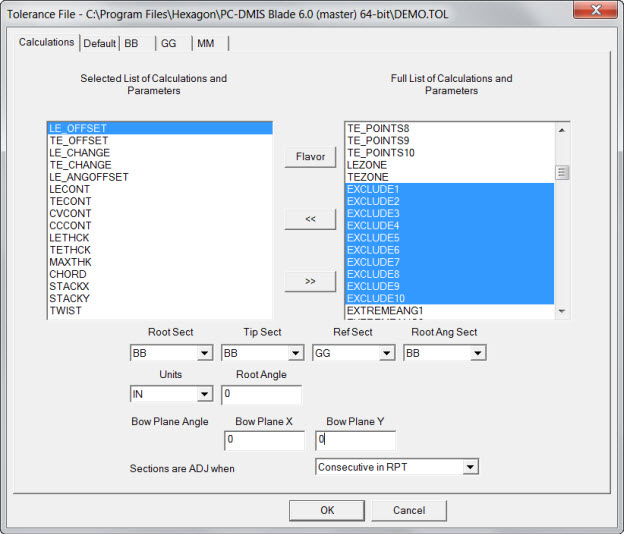Image resolution: width=624 pixels, height=534 pixels.
Task: Expand the Ref Sect dropdown
Action: point(386,353)
